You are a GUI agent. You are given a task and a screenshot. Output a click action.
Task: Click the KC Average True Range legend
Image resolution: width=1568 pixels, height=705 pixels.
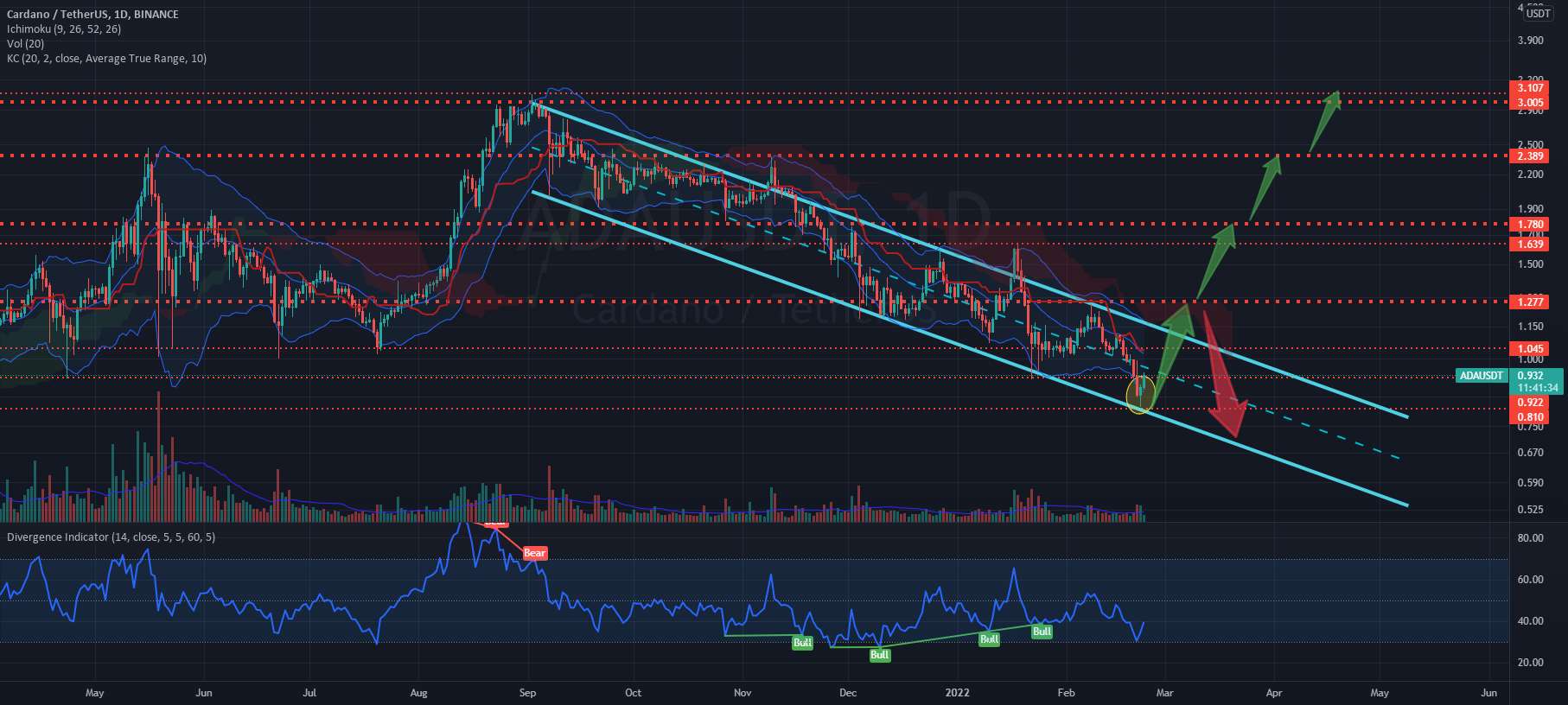[106, 58]
